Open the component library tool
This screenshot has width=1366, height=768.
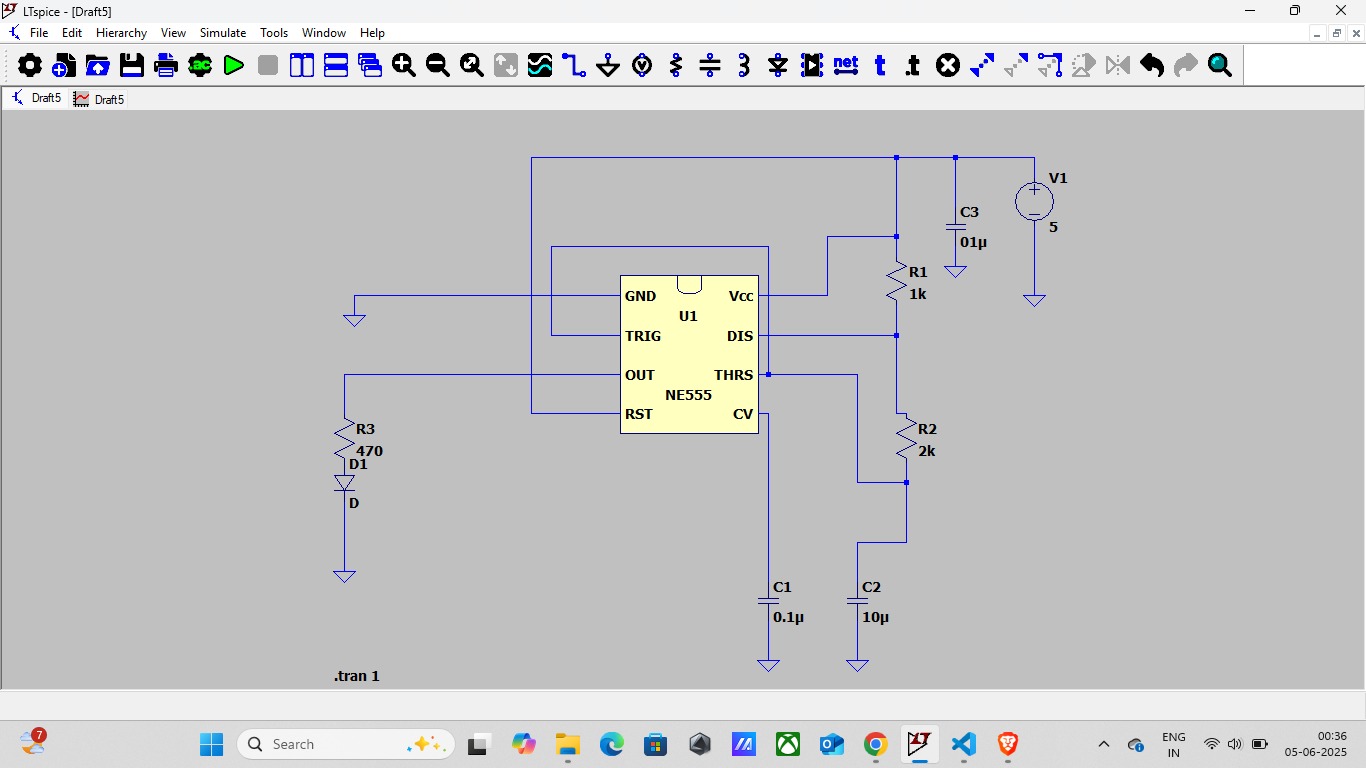tap(812, 66)
